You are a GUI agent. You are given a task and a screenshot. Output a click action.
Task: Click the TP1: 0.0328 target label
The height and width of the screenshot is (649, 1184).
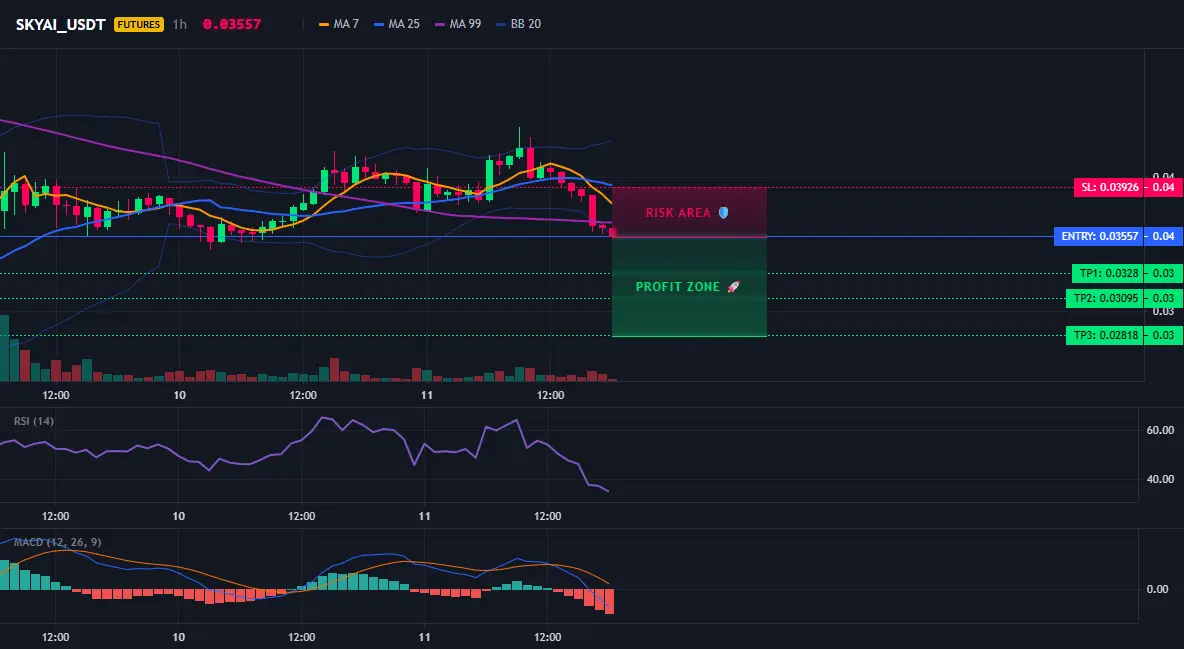click(1108, 274)
